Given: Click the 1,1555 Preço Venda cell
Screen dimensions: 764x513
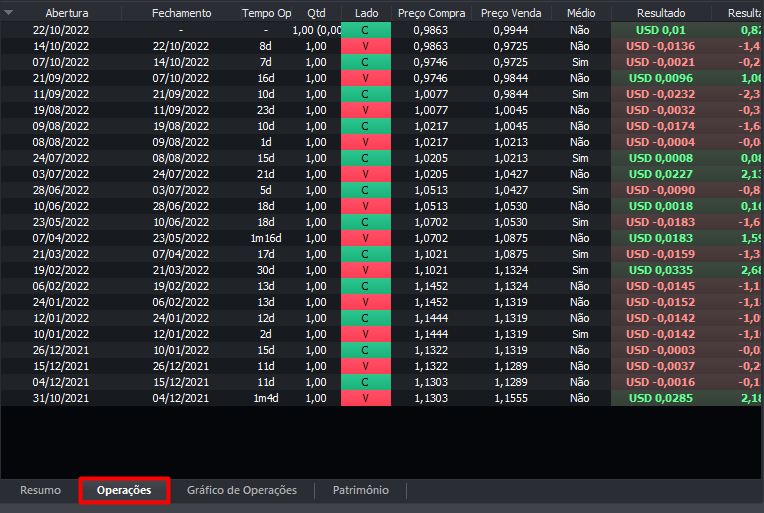Looking at the screenshot, I should click(511, 398).
